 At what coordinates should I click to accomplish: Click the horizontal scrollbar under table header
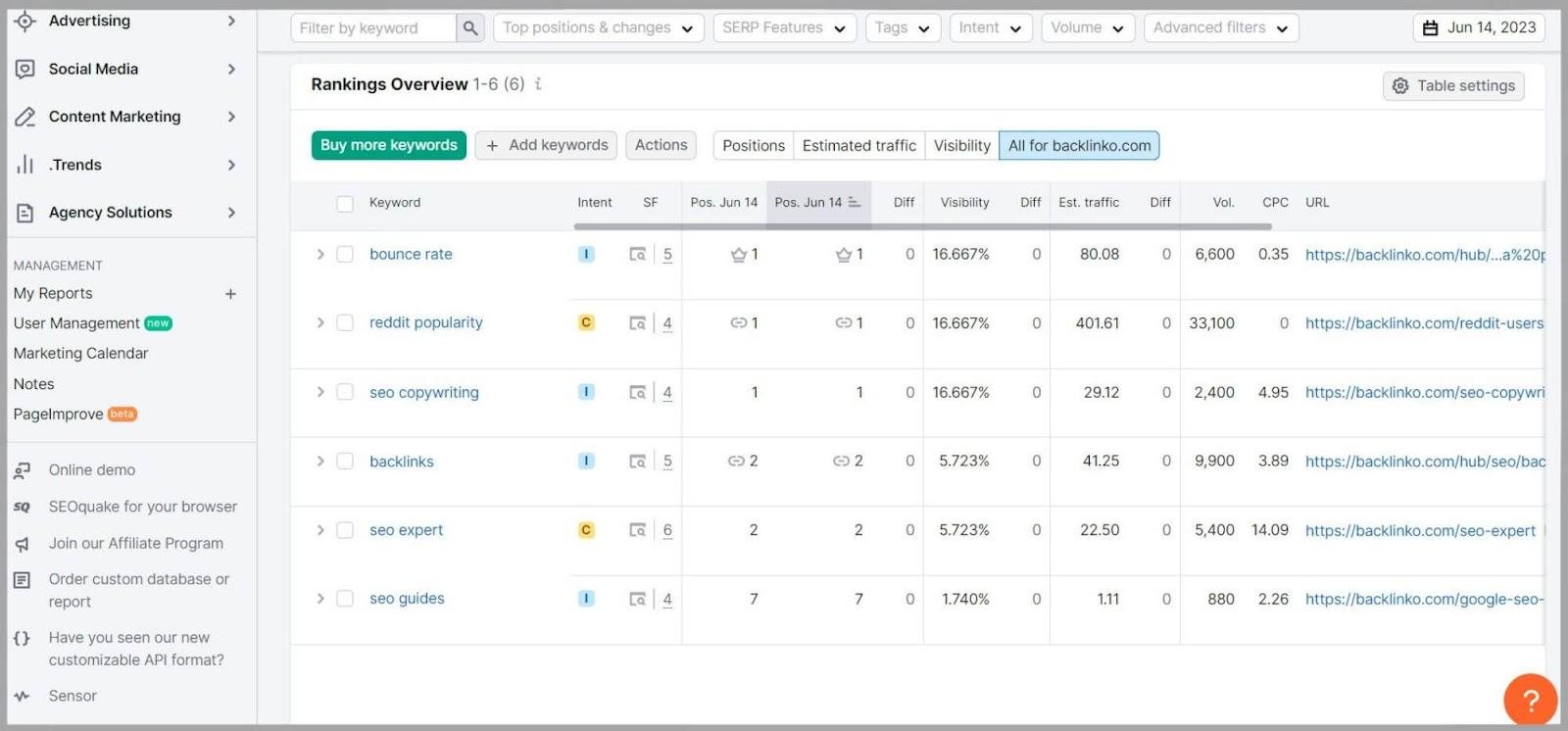[921, 226]
